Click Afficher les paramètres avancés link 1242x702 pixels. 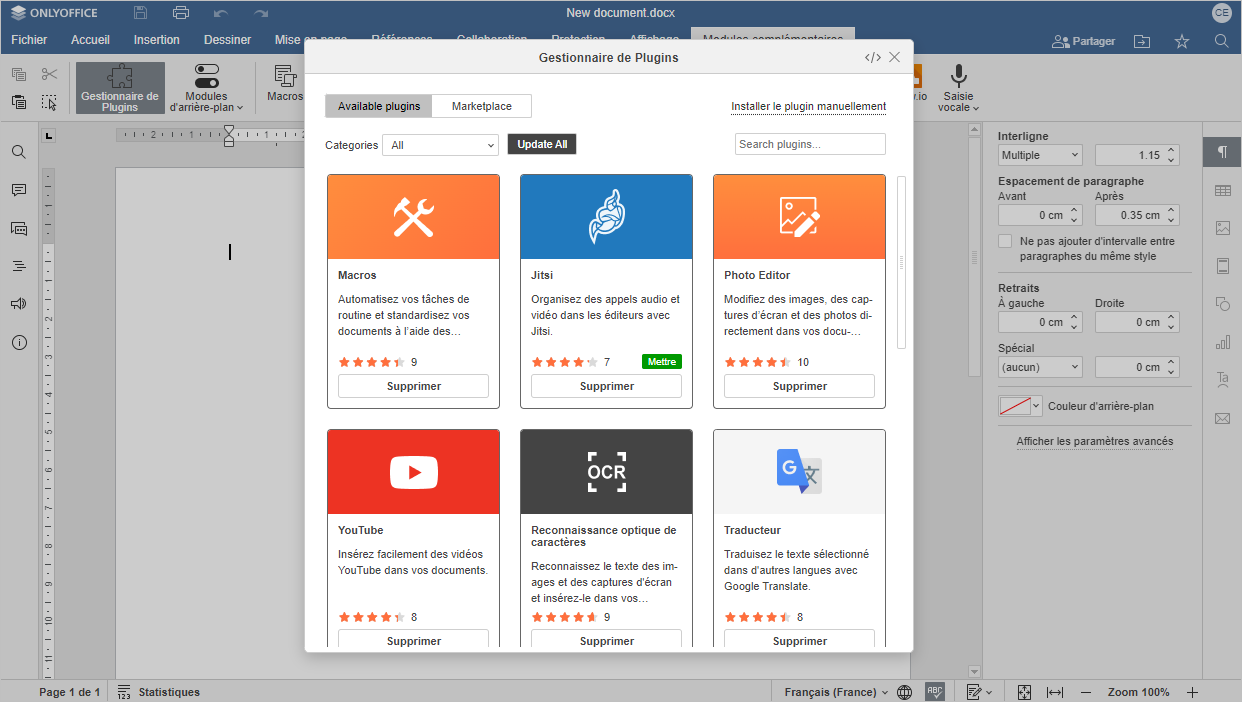point(1095,441)
